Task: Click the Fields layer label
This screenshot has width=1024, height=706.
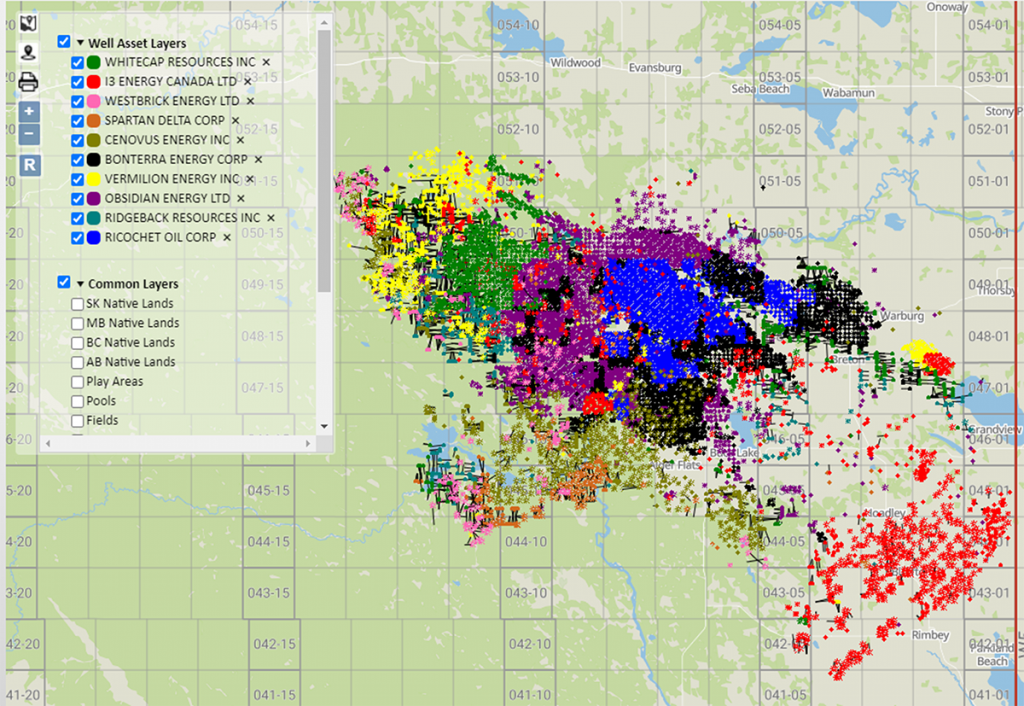Action: tap(103, 420)
